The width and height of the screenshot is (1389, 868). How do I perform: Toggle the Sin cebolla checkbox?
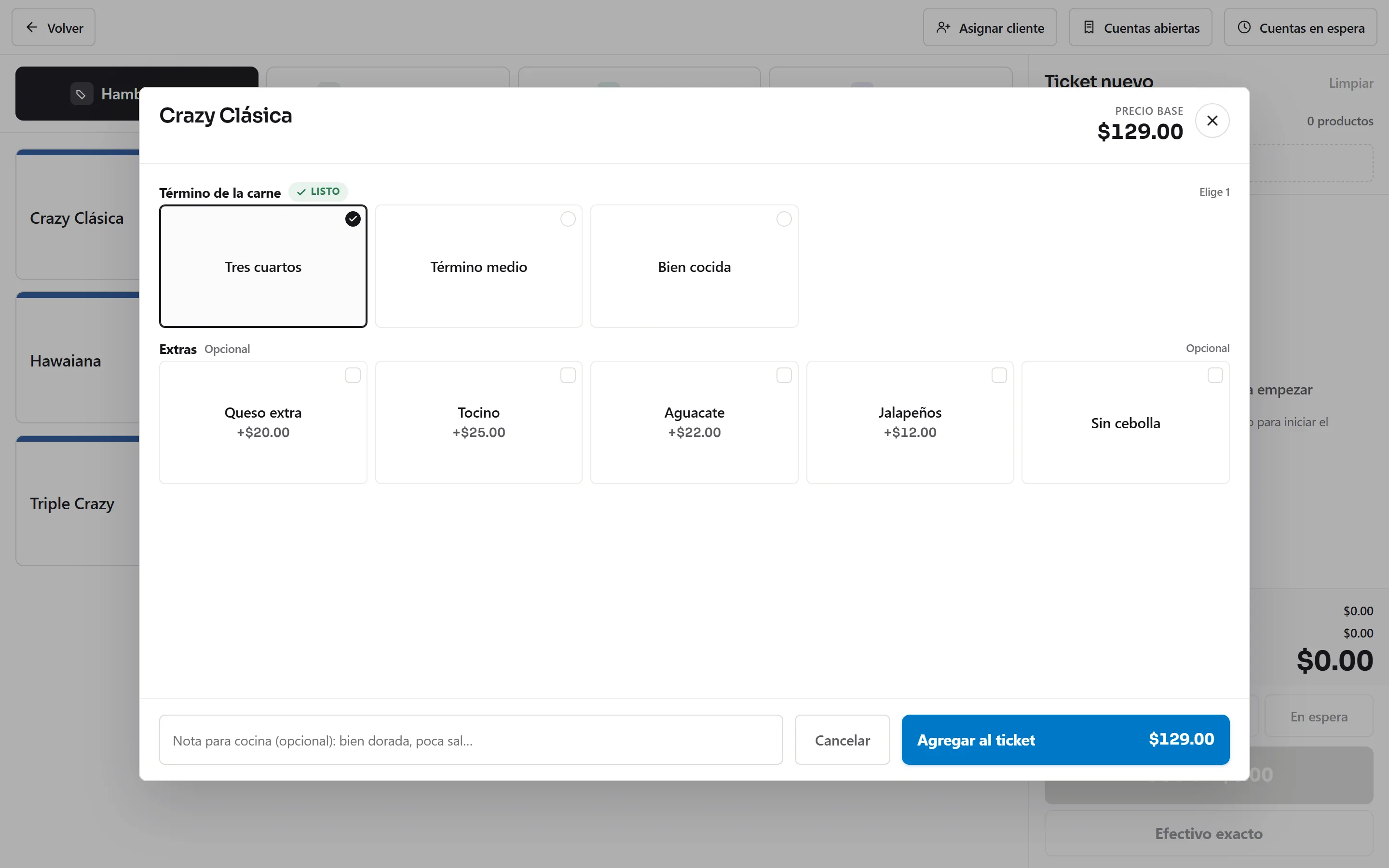pyautogui.click(x=1214, y=376)
